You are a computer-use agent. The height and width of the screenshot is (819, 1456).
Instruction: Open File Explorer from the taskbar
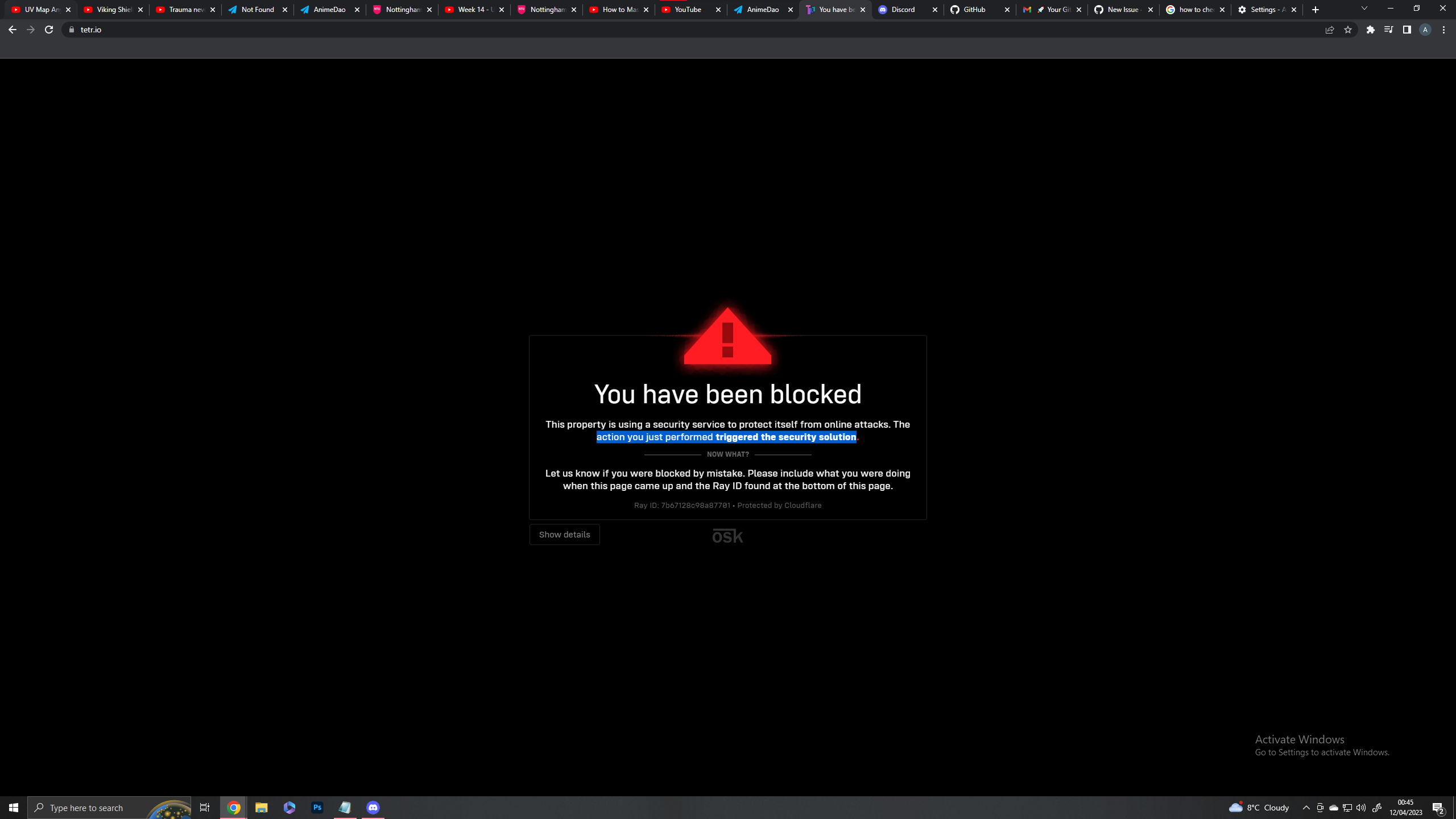coord(261,807)
